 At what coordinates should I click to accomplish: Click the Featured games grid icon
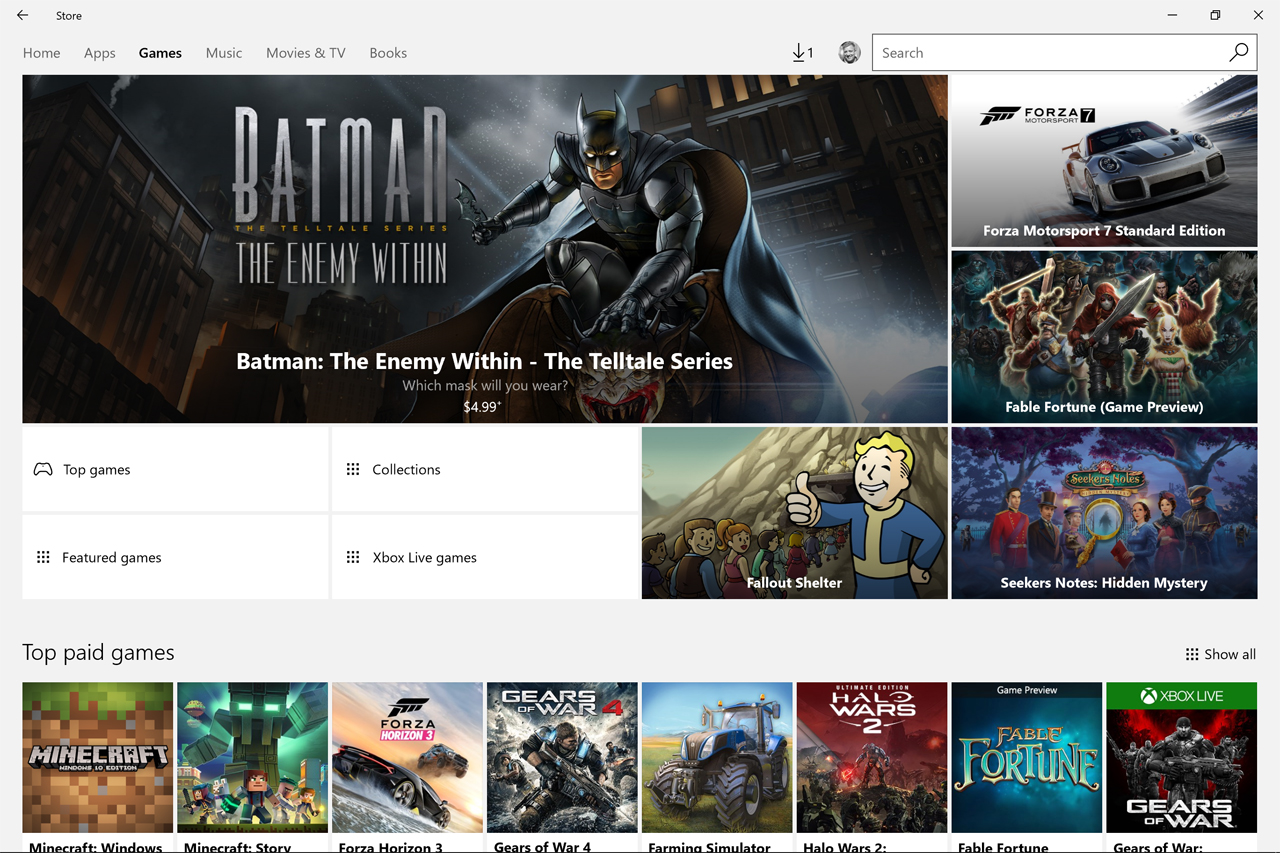pyautogui.click(x=43, y=557)
